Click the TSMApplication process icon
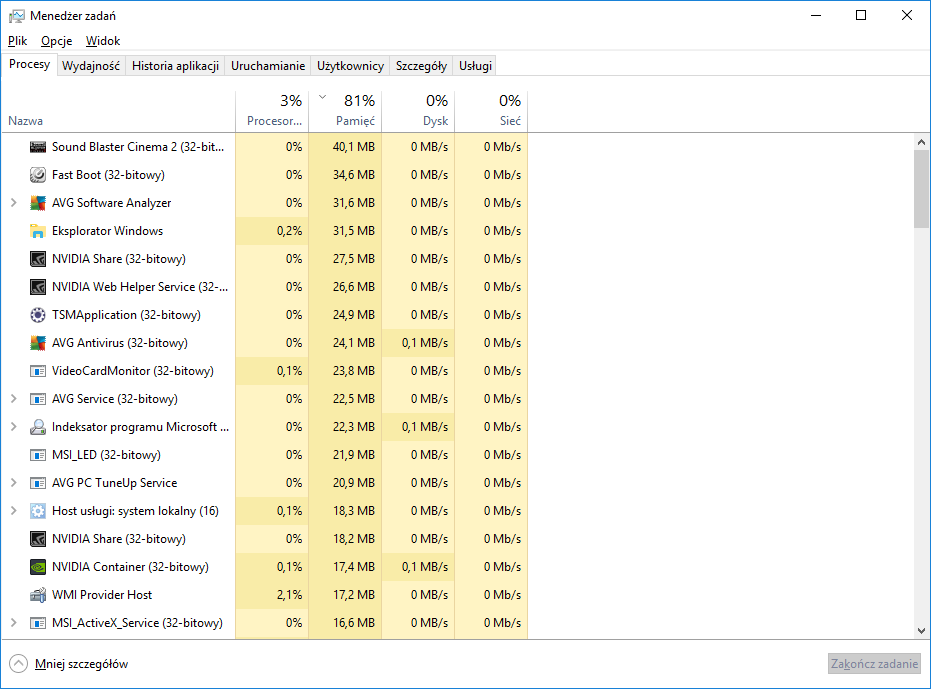 (x=38, y=315)
